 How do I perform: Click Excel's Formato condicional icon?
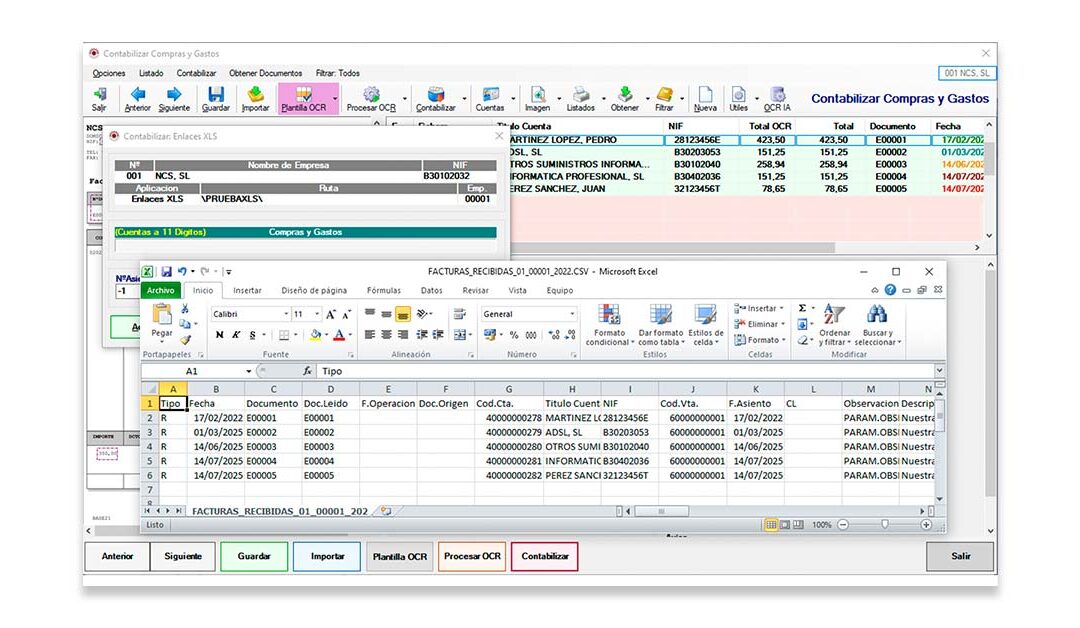click(x=610, y=324)
